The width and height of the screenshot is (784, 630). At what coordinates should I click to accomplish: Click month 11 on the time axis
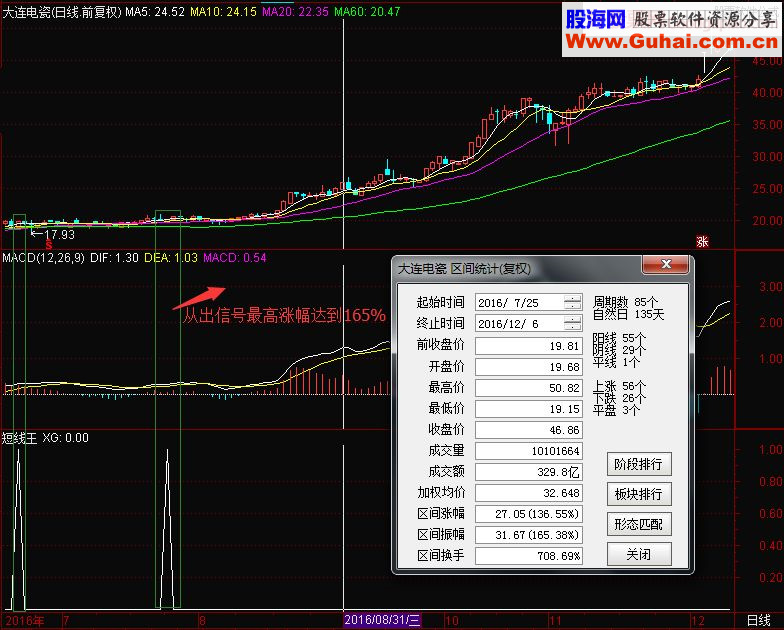point(555,621)
